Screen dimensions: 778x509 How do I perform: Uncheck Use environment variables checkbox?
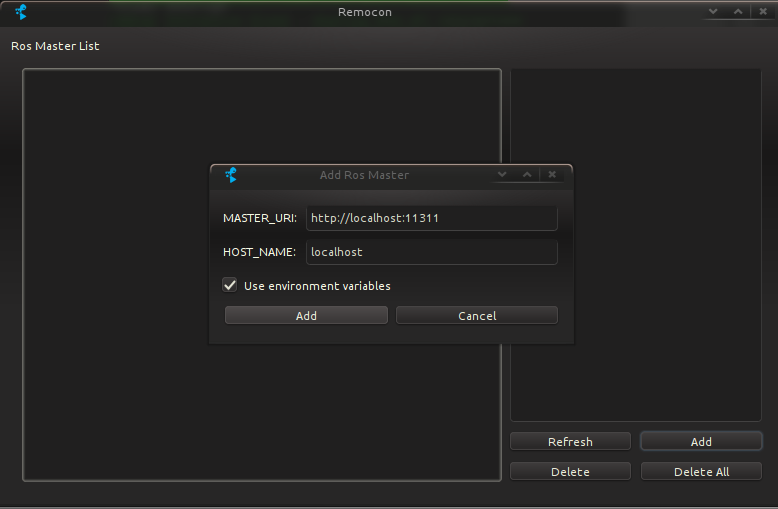coord(230,286)
